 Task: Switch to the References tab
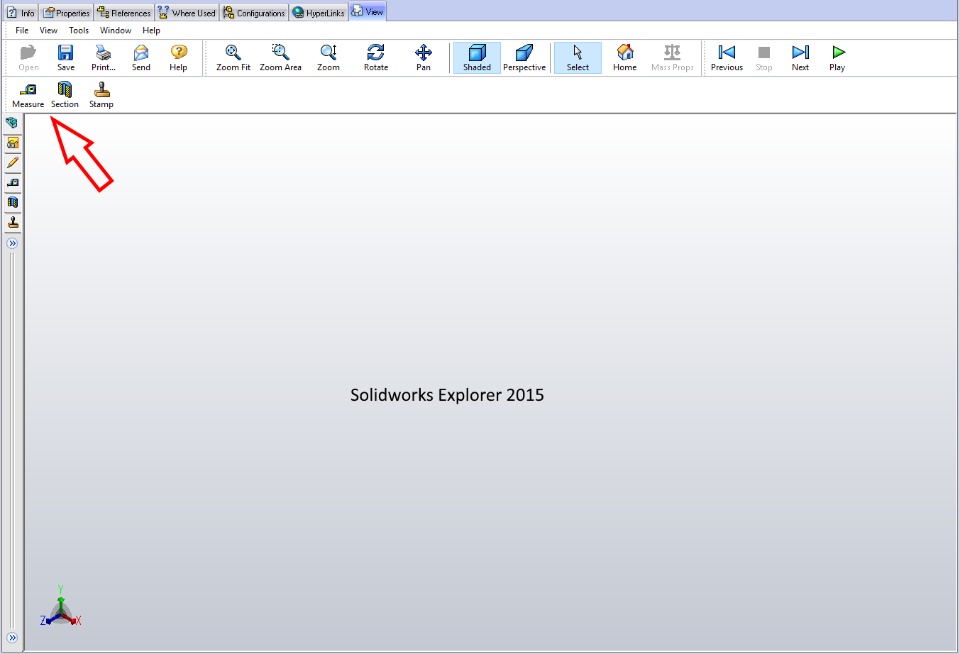click(x=124, y=12)
